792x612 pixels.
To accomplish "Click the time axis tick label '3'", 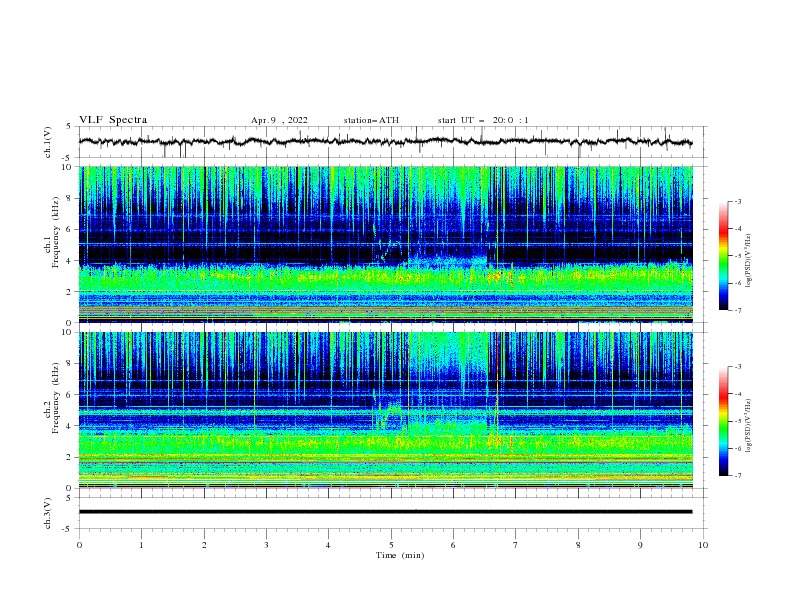I will (x=266, y=545).
